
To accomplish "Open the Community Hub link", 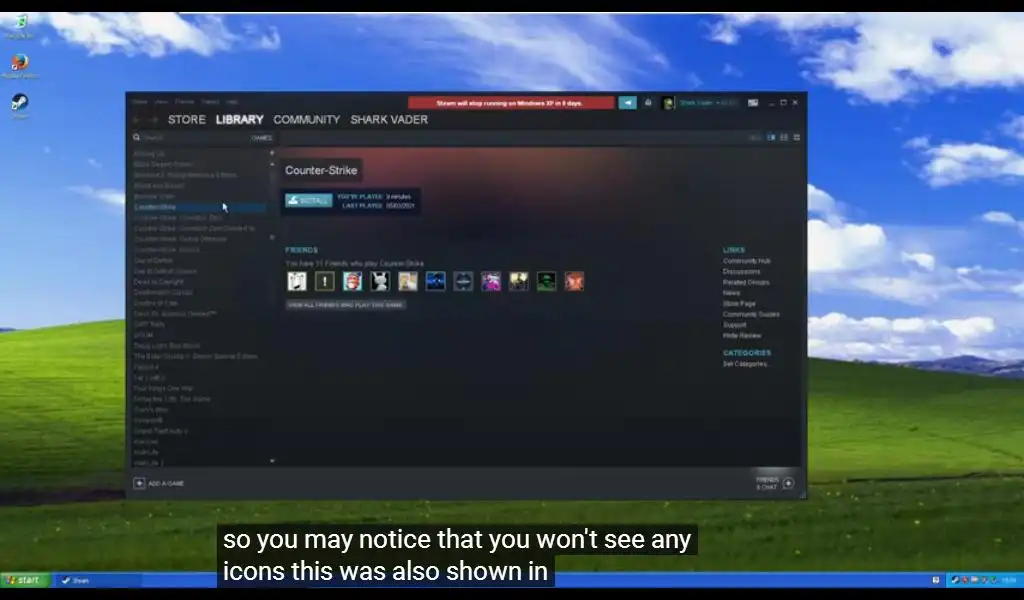I will [746, 261].
